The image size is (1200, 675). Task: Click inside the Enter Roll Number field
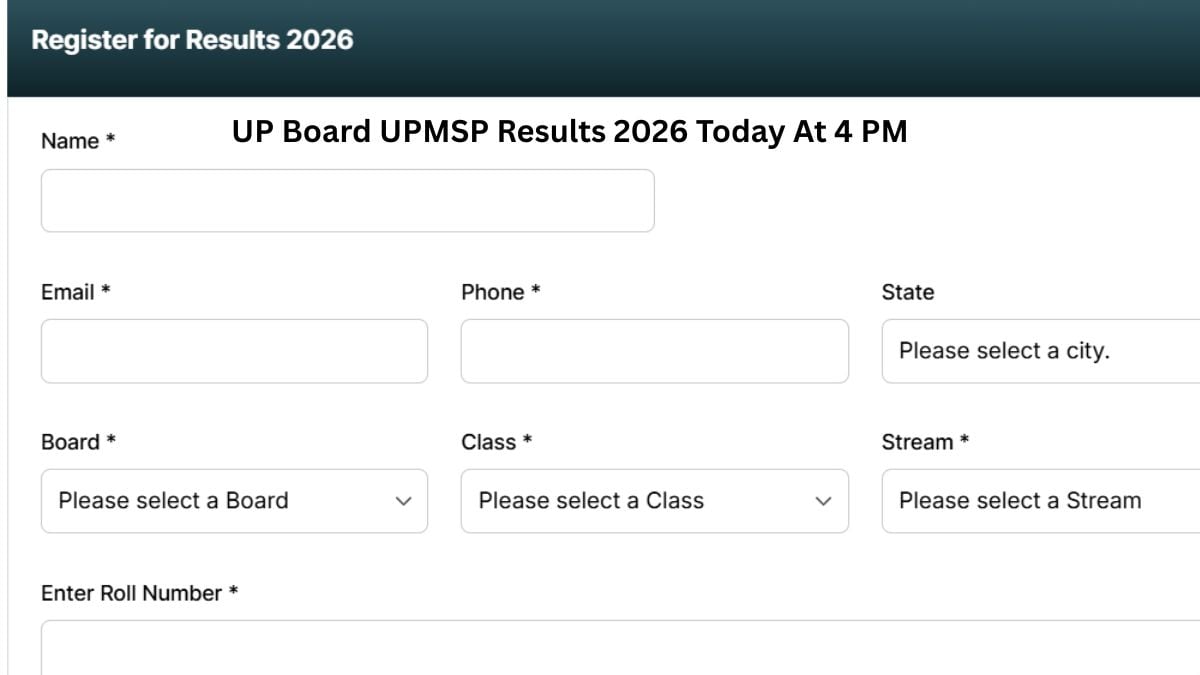[600, 645]
